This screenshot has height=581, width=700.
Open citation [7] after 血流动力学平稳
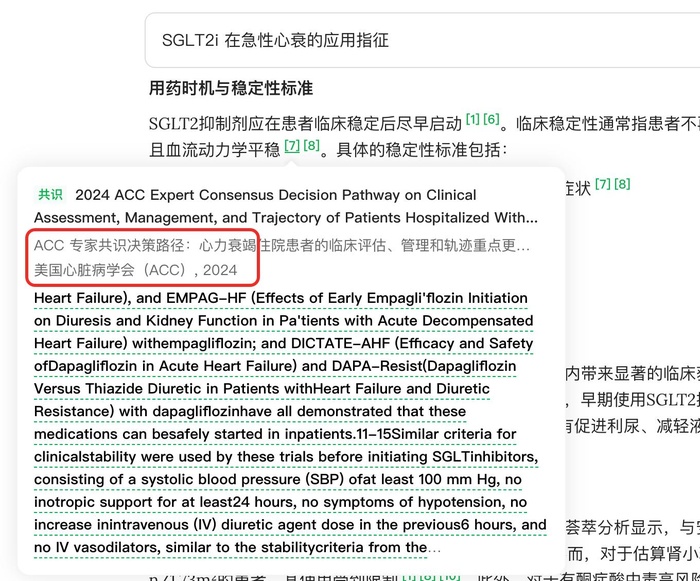tap(292, 146)
